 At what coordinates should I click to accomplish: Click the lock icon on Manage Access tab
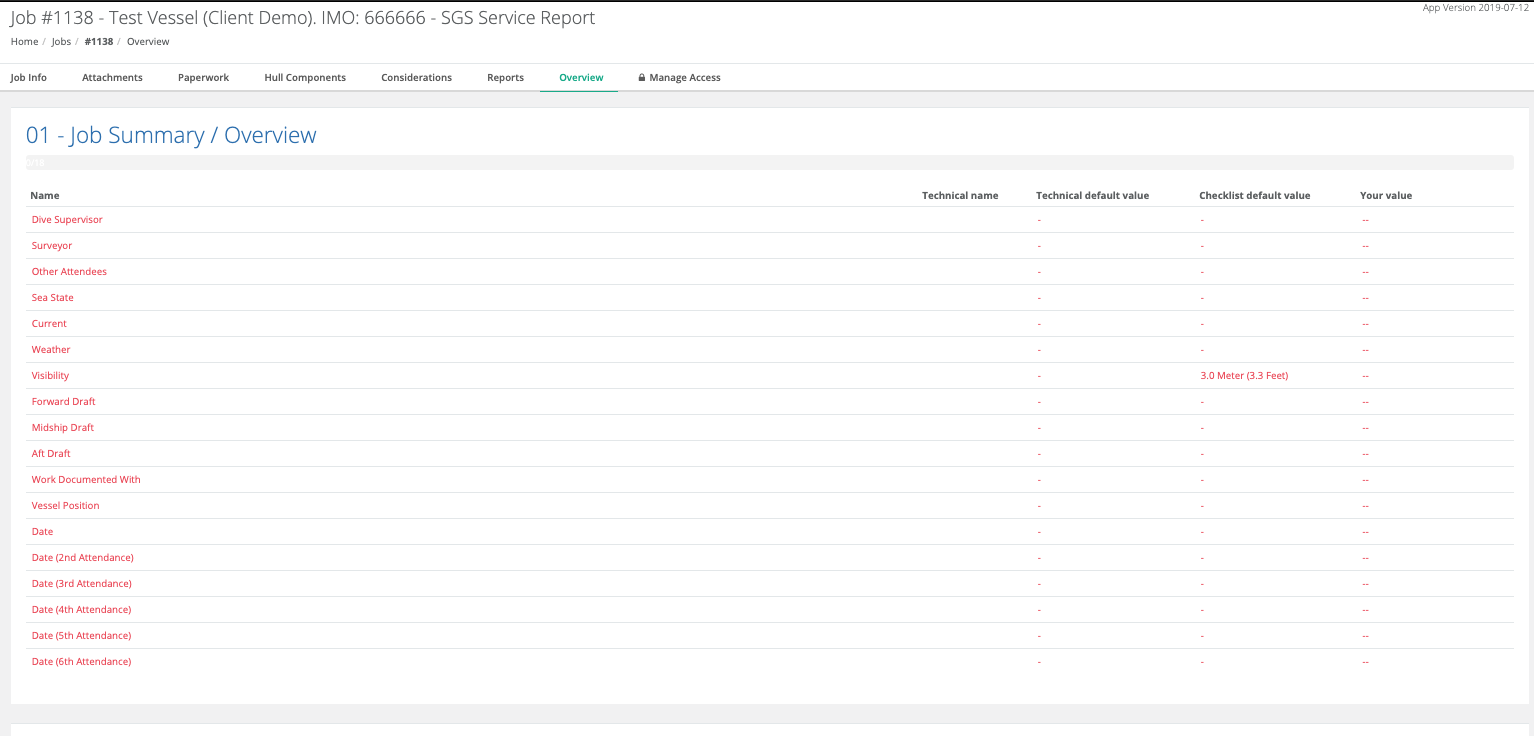click(x=641, y=77)
